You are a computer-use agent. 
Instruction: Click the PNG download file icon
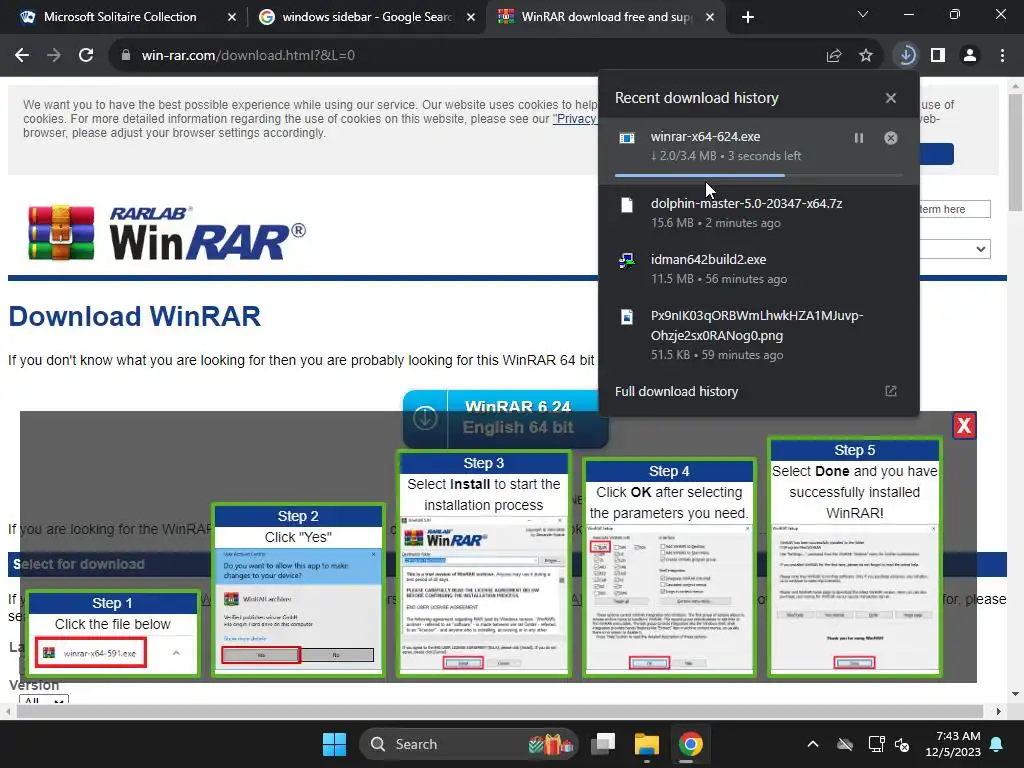click(627, 317)
